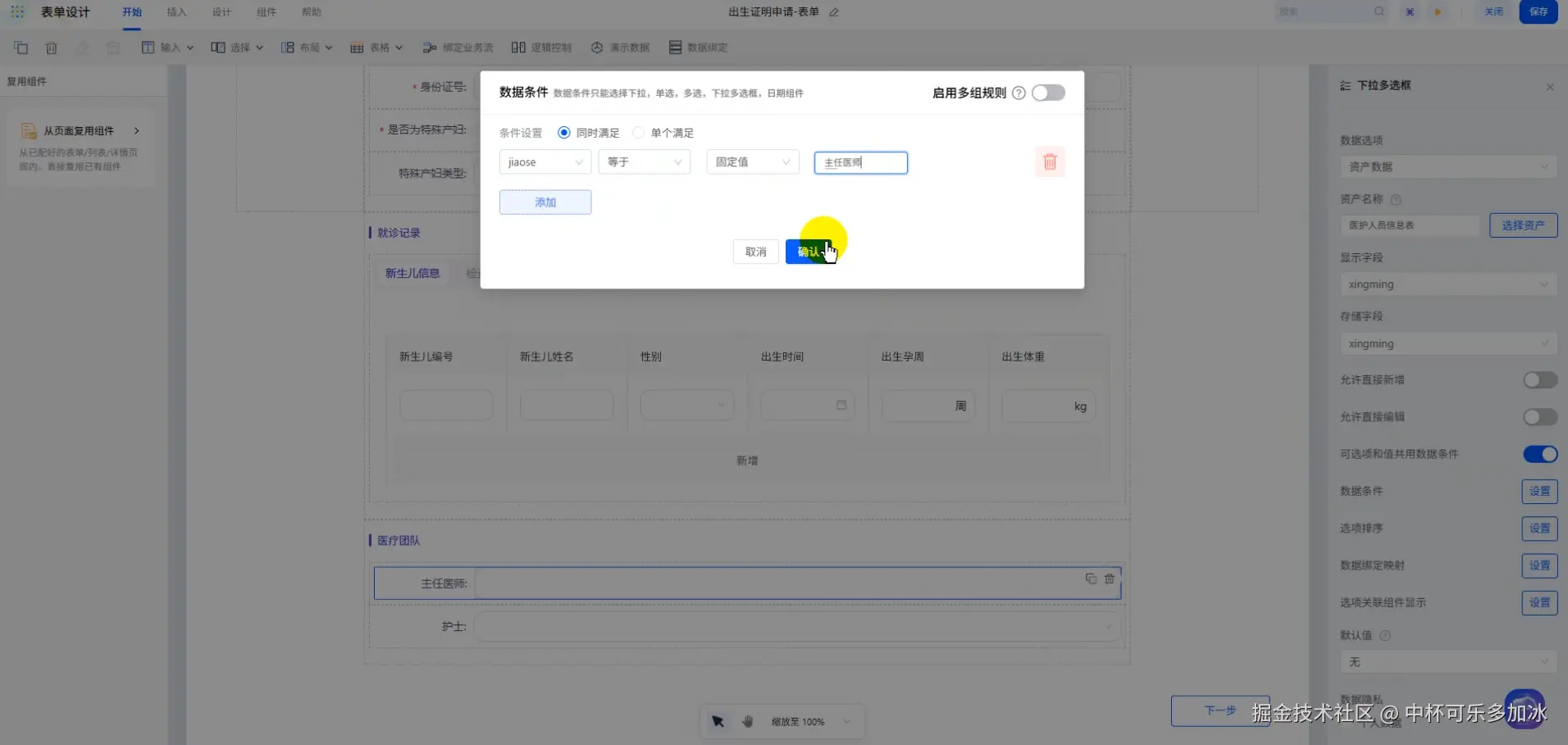Switch to the 新生儿信息 tab
Screen dimensions: 1568x745
pos(413,274)
